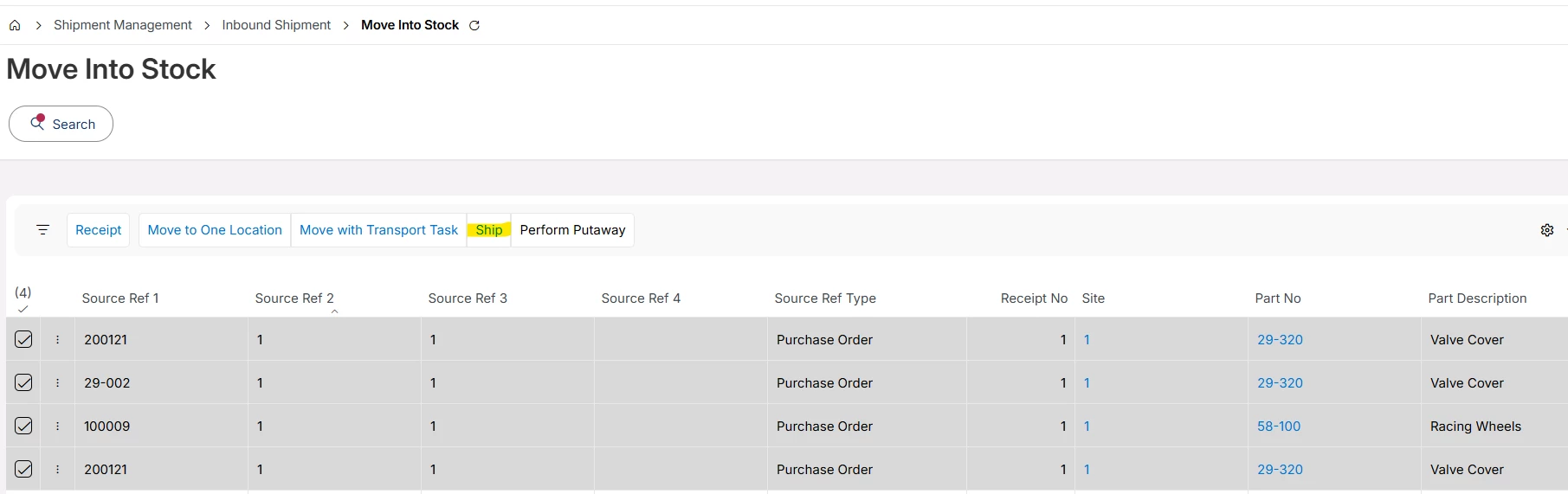This screenshot has height=494, width=1568.
Task: Open row actions menu for last 200121 row
Action: 58,469
